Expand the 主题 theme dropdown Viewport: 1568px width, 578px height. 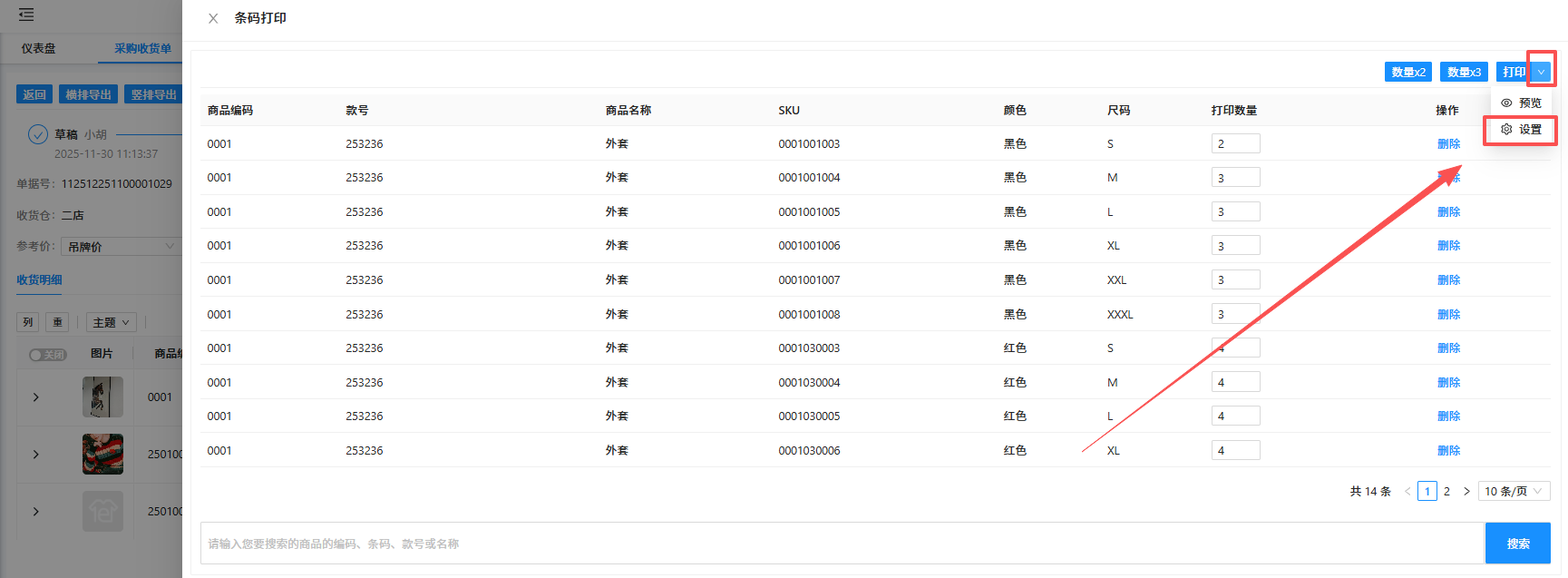click(x=112, y=322)
